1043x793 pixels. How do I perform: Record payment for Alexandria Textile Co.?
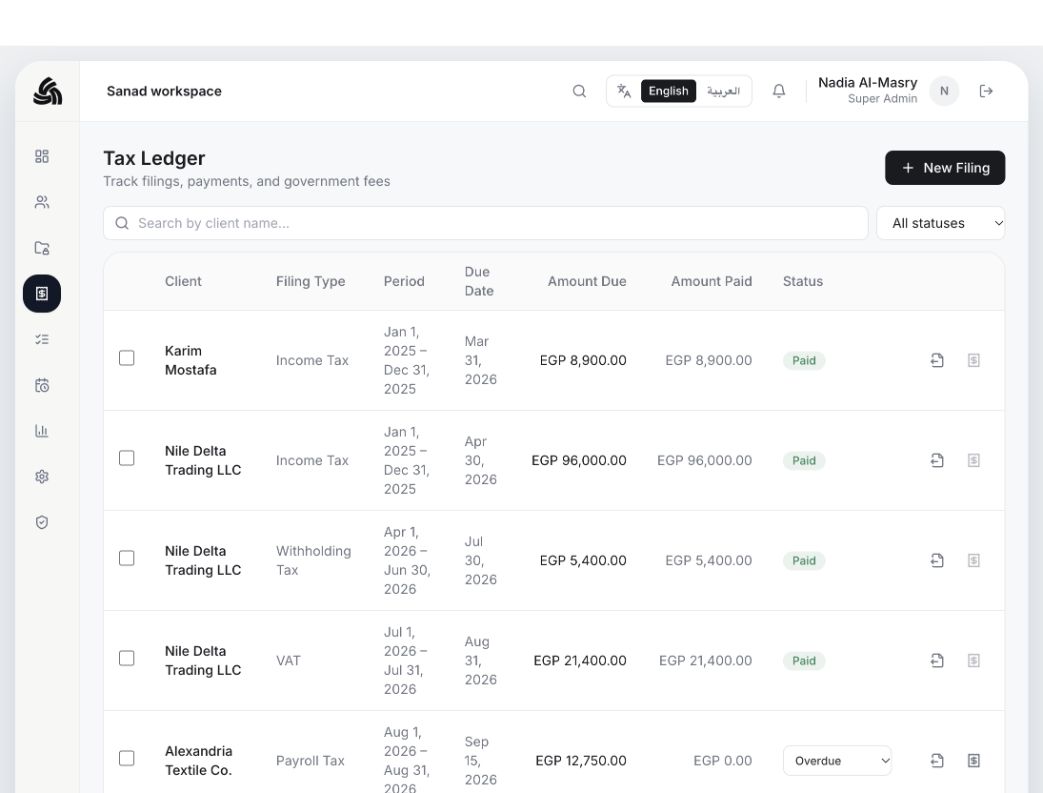coord(974,760)
